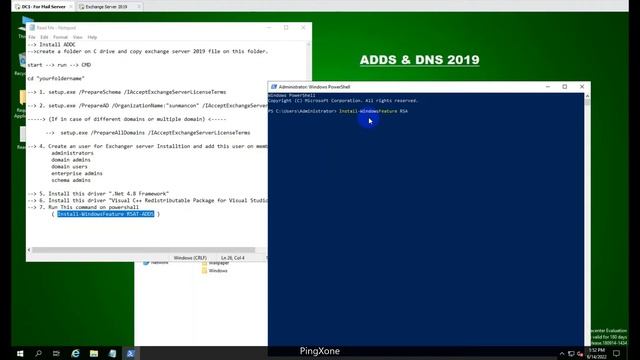The width and height of the screenshot is (640, 360).
Task: Open the Notepad taskbar icon
Action: coord(112,353)
